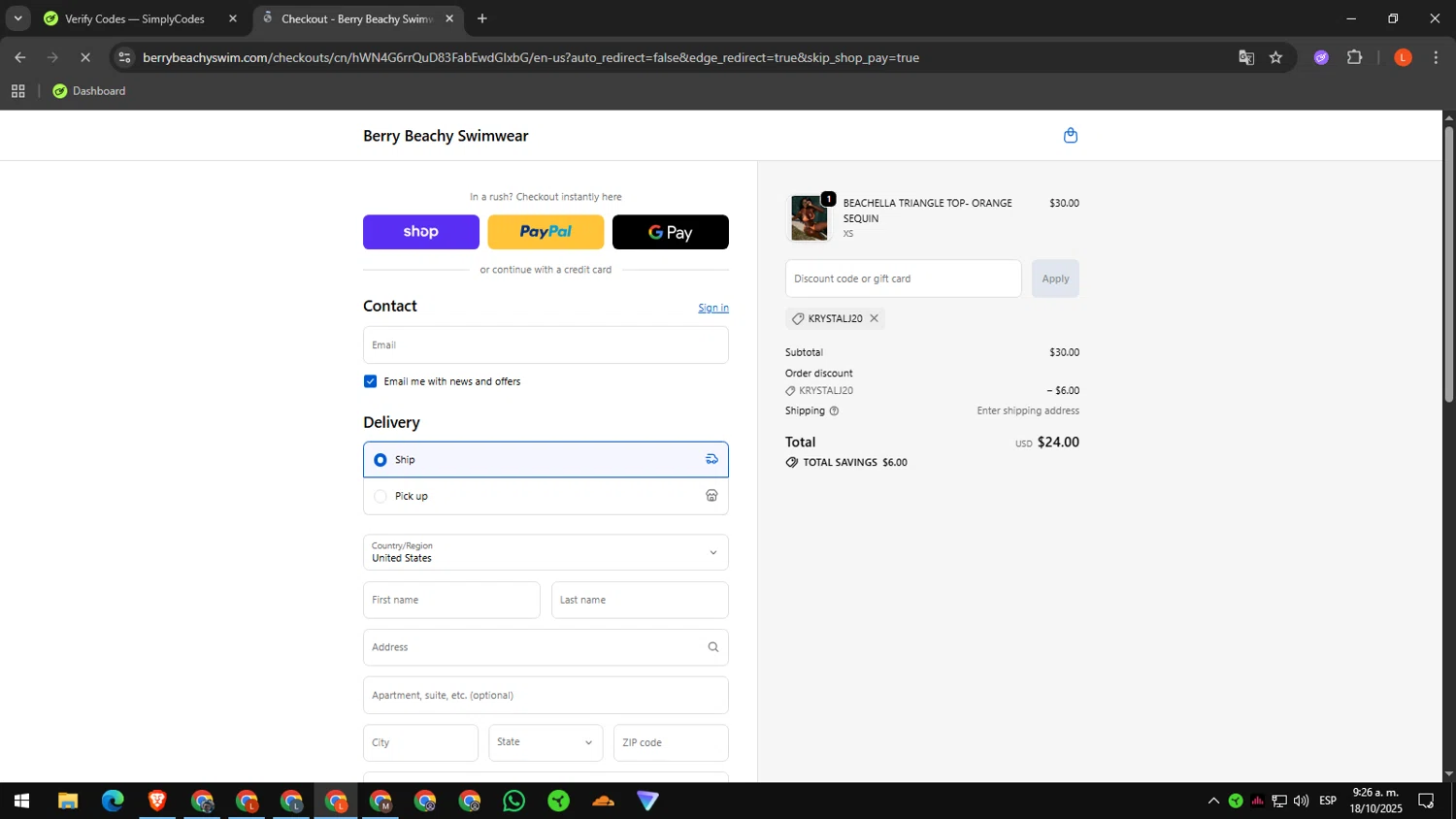Open the purple triangle VPN app in taskbar
This screenshot has width=1456, height=819.
(648, 801)
